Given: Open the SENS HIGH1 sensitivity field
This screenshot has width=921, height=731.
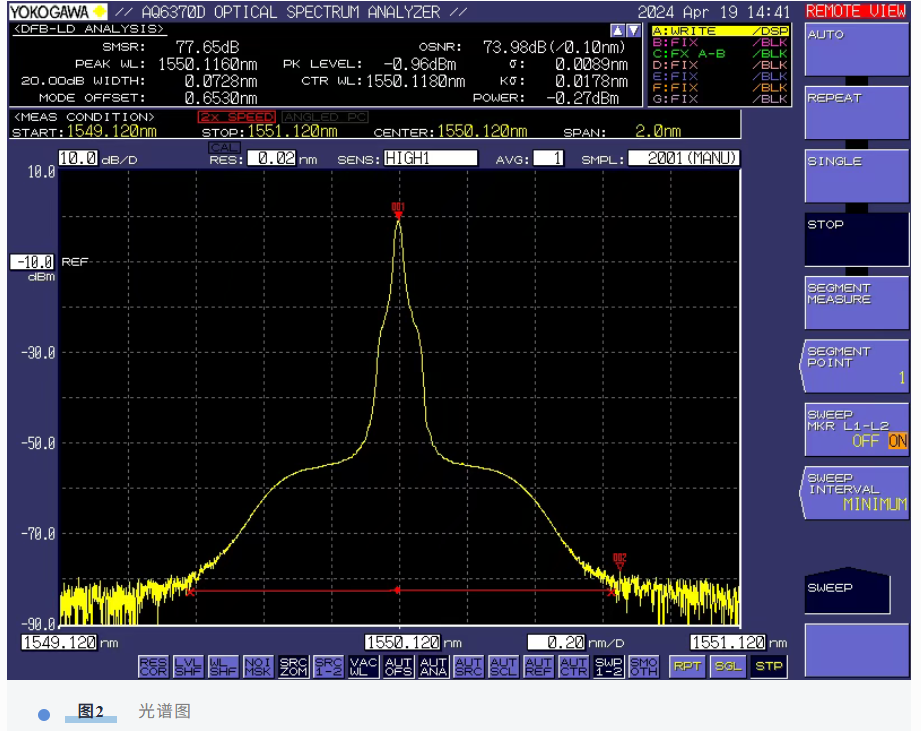Looking at the screenshot, I should pyautogui.click(x=430, y=158).
